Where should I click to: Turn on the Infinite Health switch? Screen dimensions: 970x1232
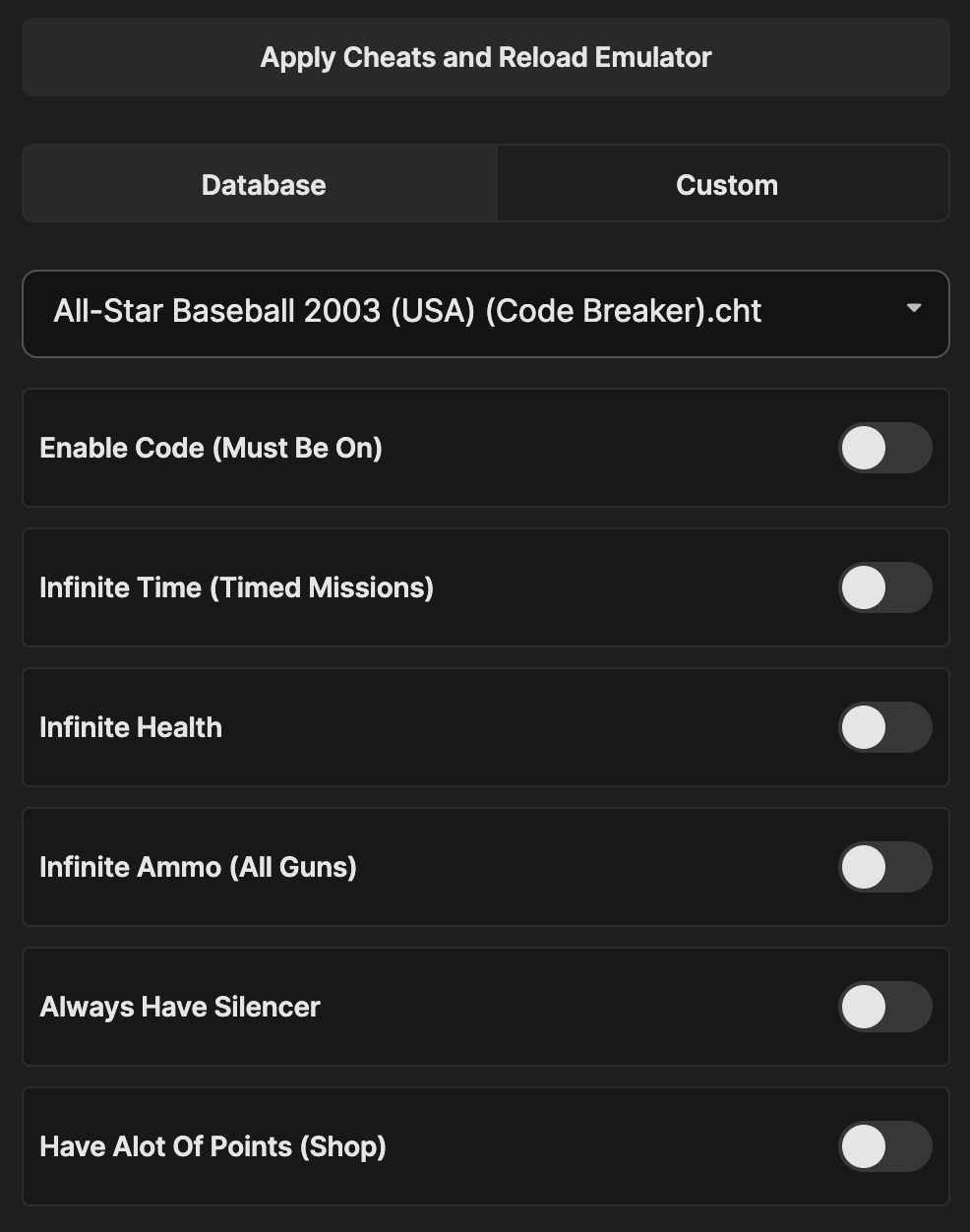coord(884,728)
